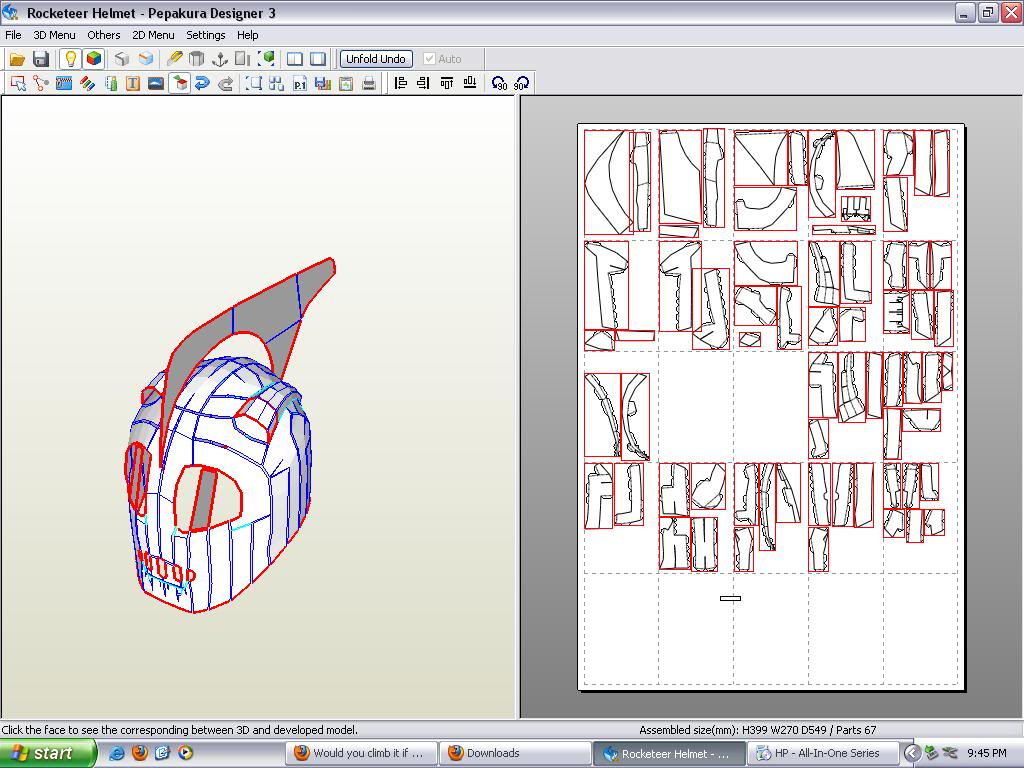Launch Firefox from quick launch
Image resolution: width=1024 pixels, height=768 pixels.
140,753
